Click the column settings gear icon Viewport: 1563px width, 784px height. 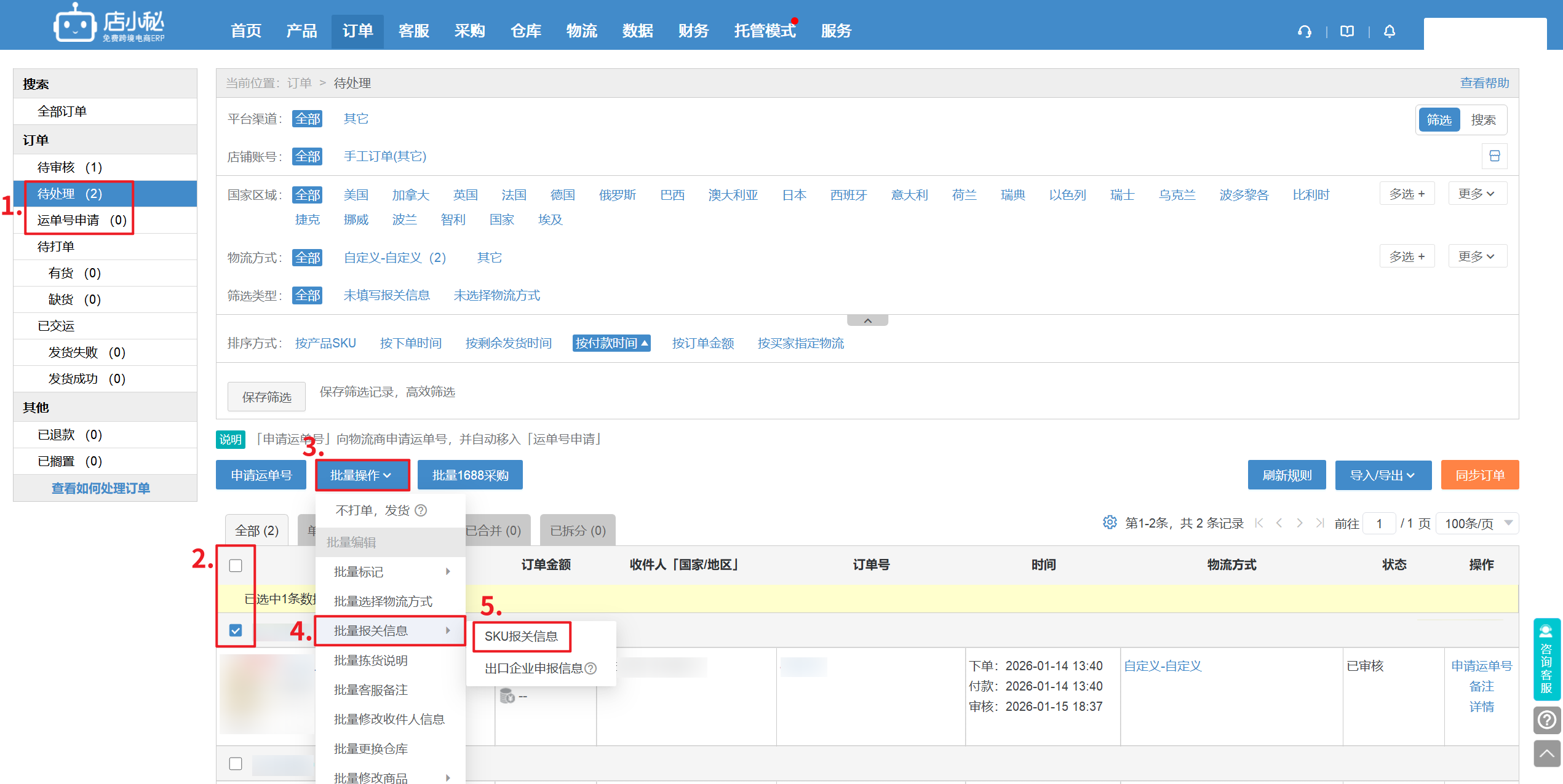[1110, 523]
